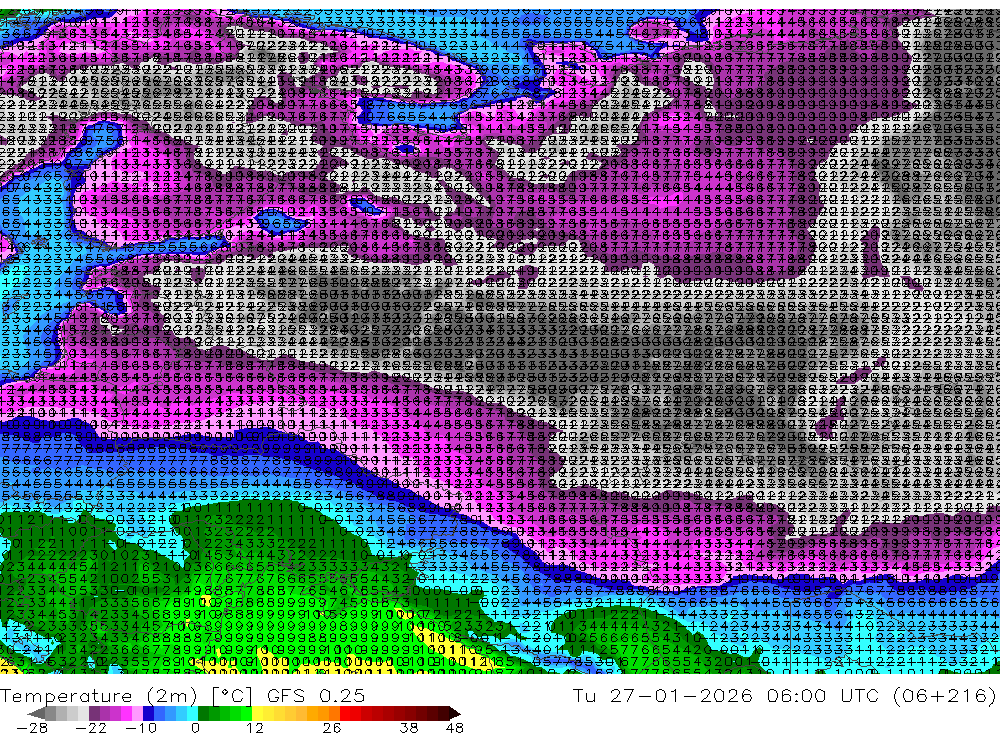This screenshot has height=733, width=1000.
Task: Click the 'Tu 27-01-2026' date text
Action: pyautogui.click(x=663, y=695)
